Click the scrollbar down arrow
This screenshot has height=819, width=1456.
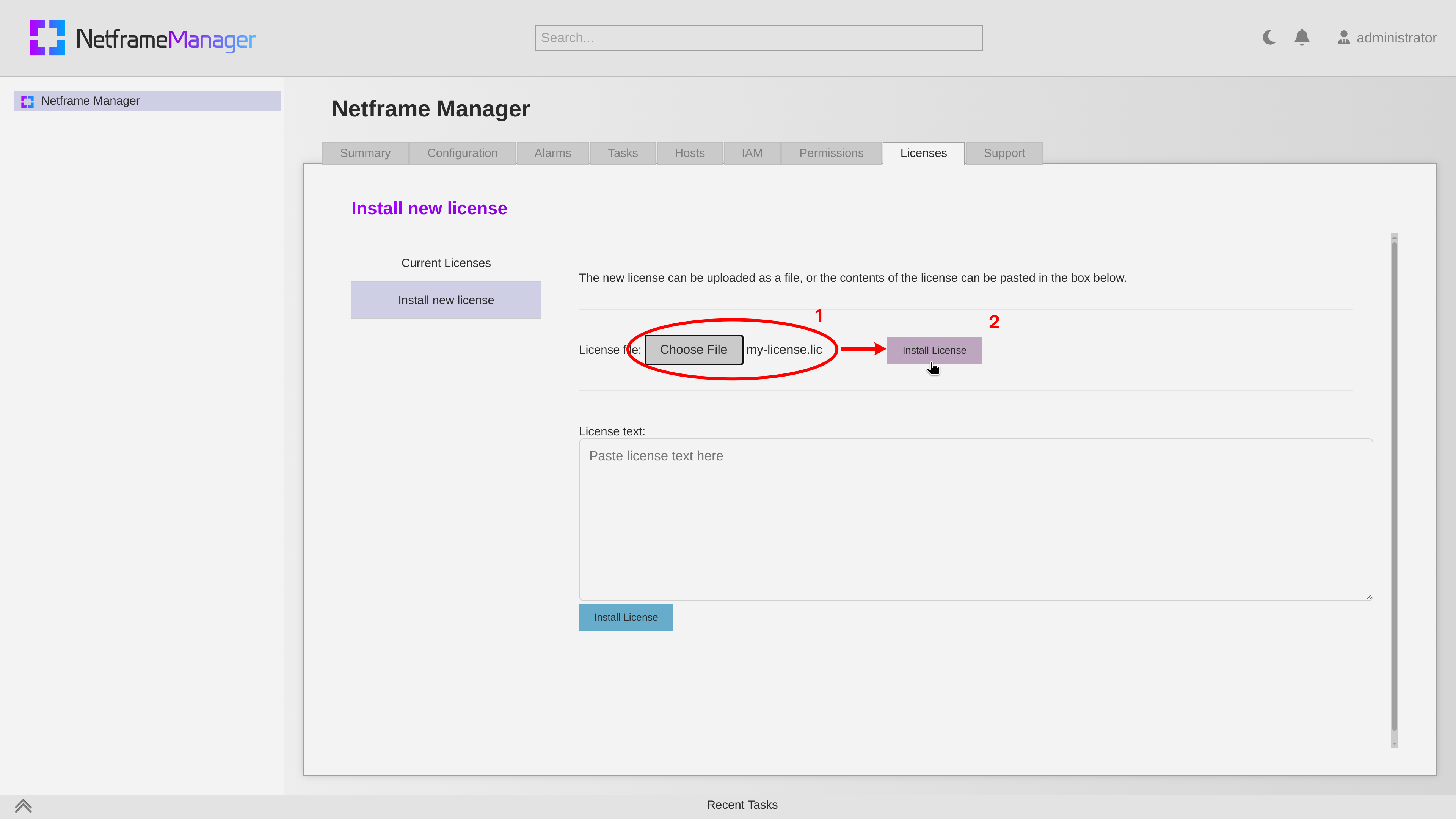1395,744
